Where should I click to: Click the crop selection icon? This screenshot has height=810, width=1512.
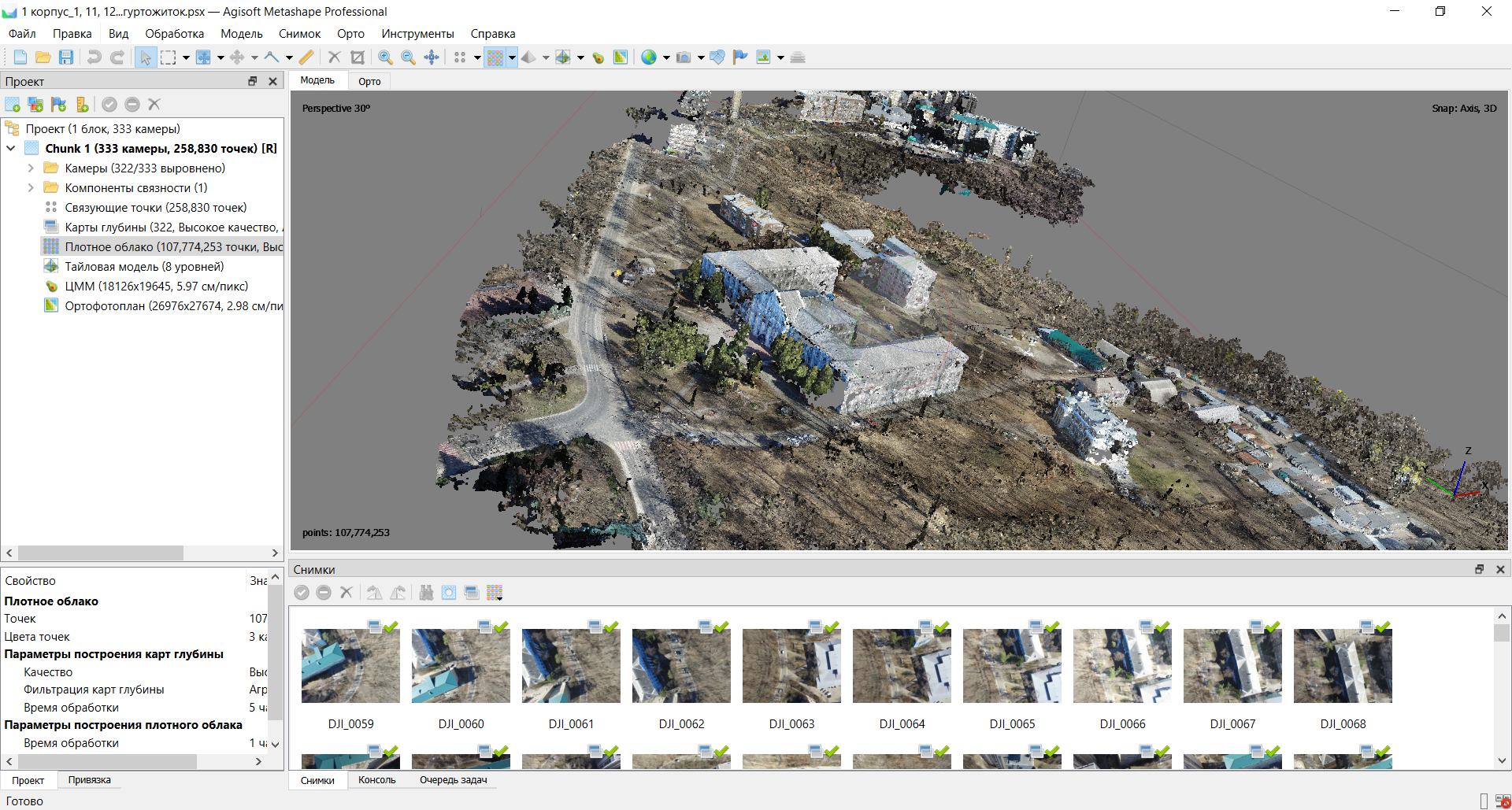(x=358, y=57)
